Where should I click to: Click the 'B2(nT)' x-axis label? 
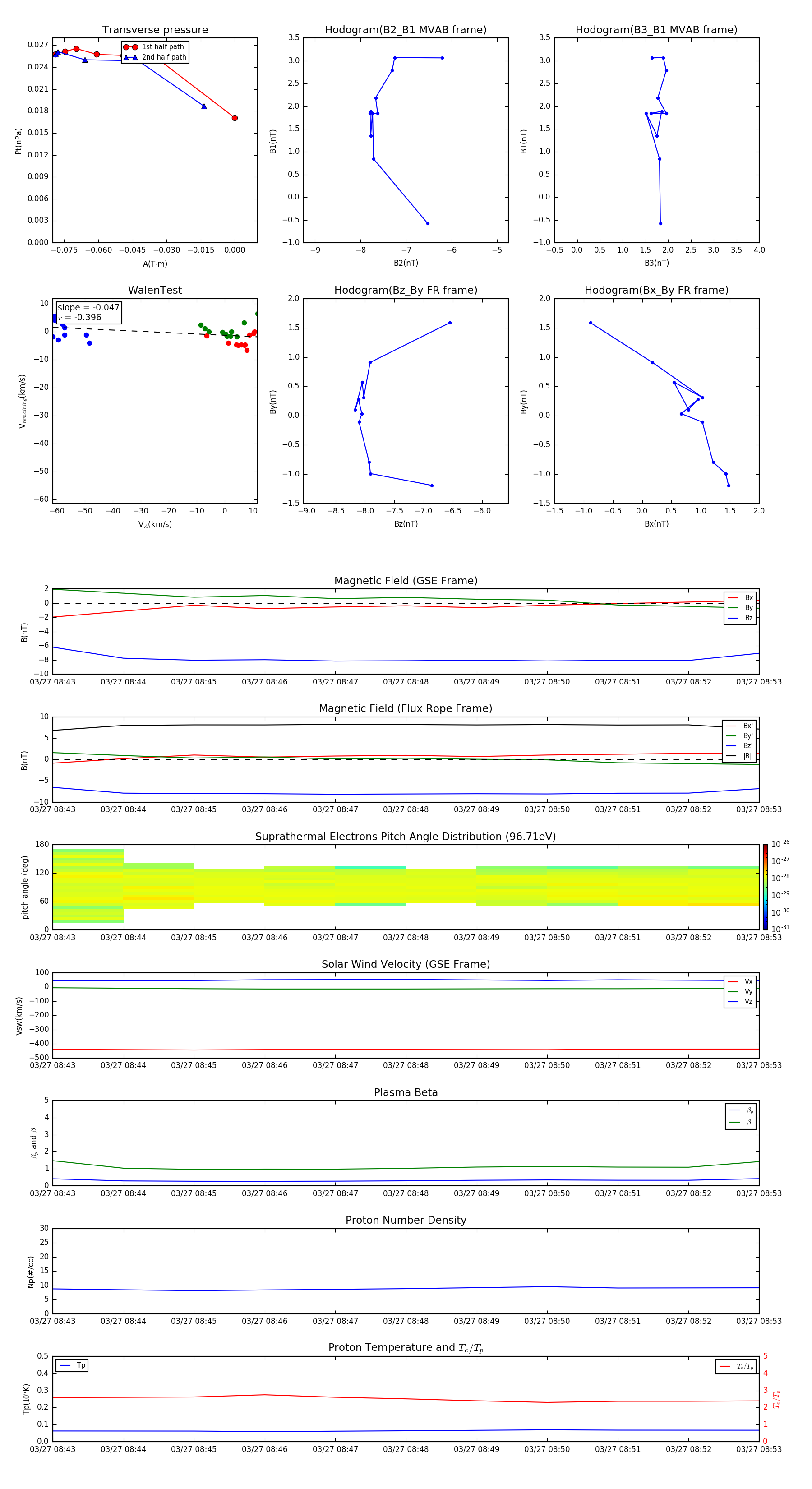pyautogui.click(x=406, y=263)
